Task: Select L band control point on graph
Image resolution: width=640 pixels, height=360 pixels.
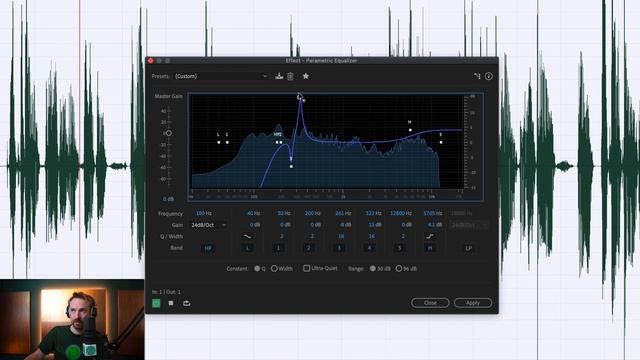Action: [219, 142]
